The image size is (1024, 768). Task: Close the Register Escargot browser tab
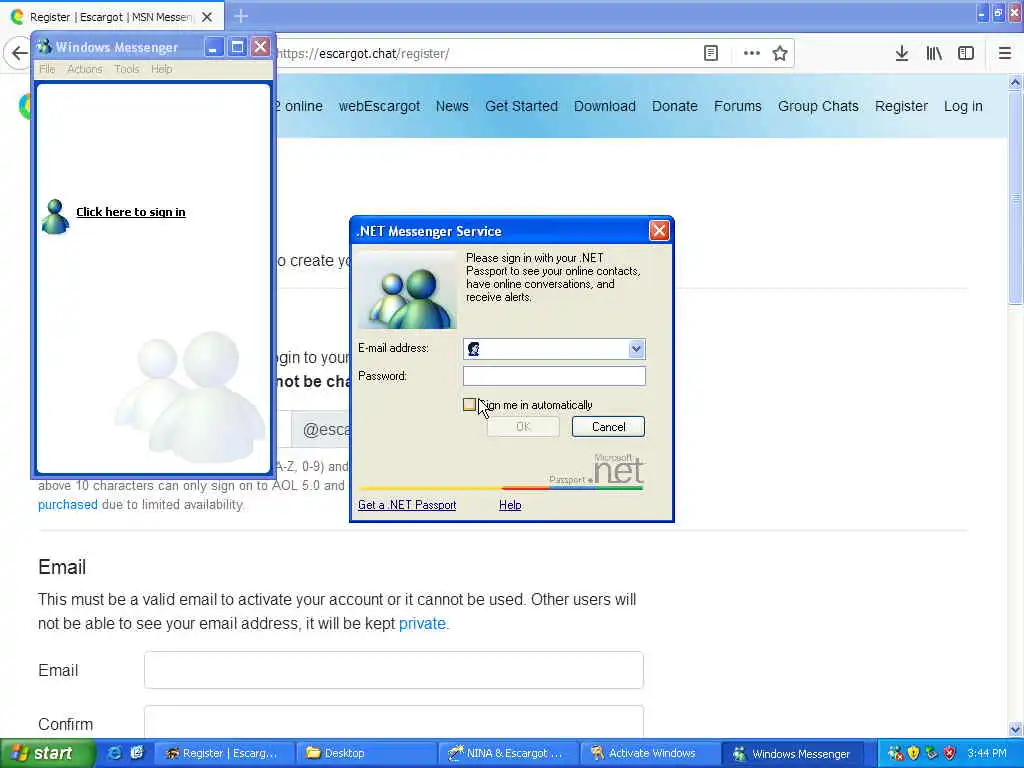click(x=207, y=17)
